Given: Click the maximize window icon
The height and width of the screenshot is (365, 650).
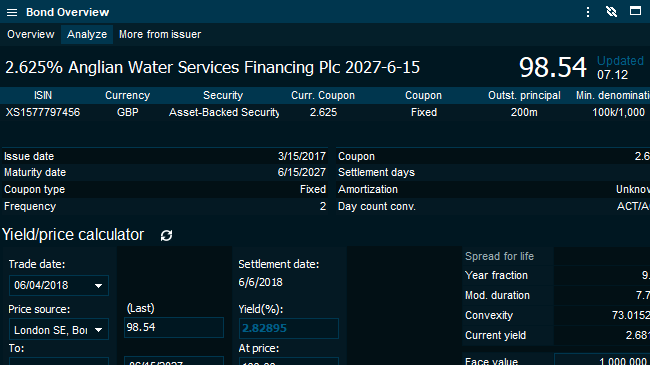Looking at the screenshot, I should pyautogui.click(x=635, y=11).
